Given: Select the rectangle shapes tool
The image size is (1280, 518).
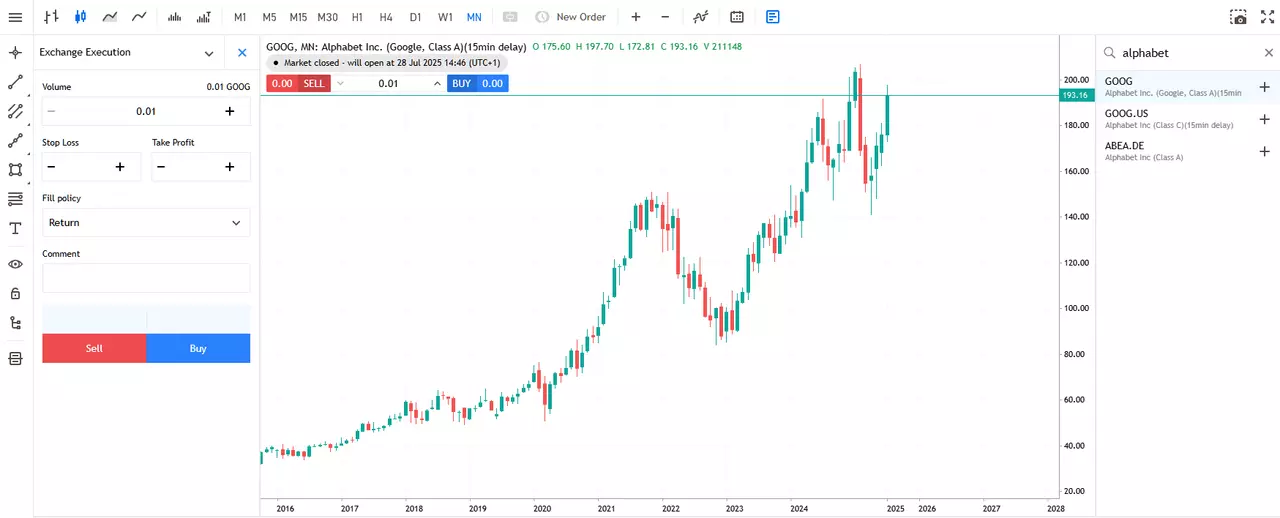Looking at the screenshot, I should pos(15,170).
